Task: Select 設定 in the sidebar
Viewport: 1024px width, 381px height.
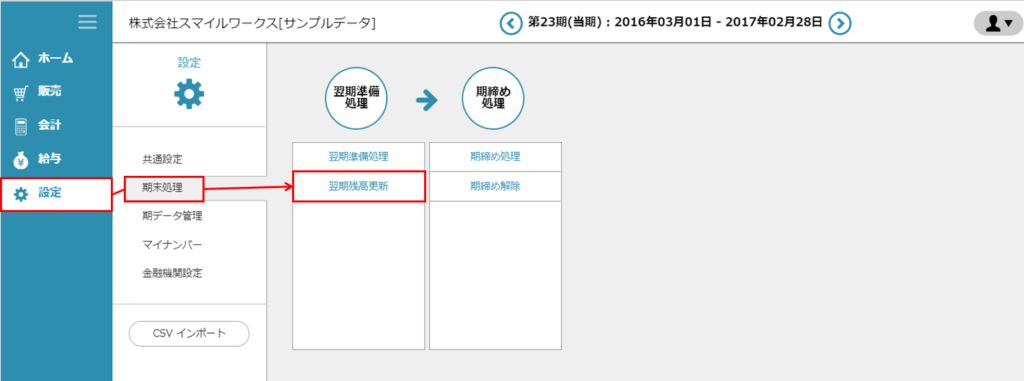Action: click(x=56, y=193)
